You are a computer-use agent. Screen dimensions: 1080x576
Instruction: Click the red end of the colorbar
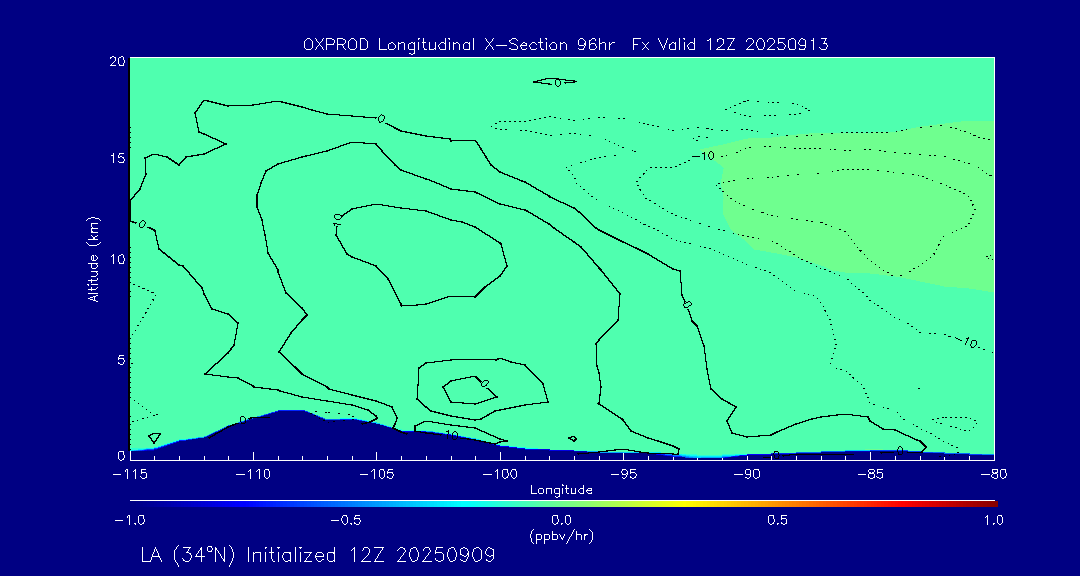point(990,502)
